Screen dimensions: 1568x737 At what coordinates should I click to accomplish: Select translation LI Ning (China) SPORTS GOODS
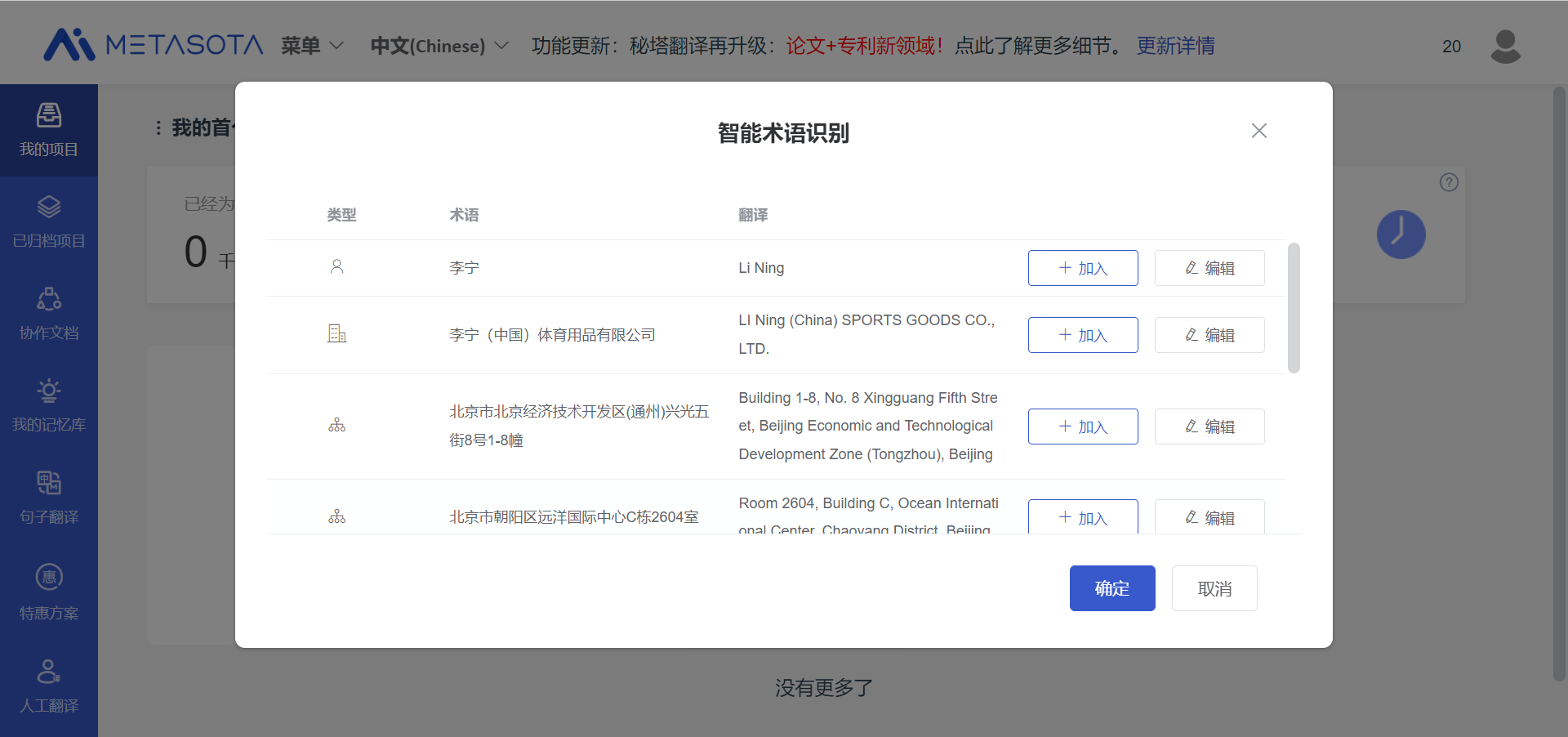pyautogui.click(x=866, y=334)
